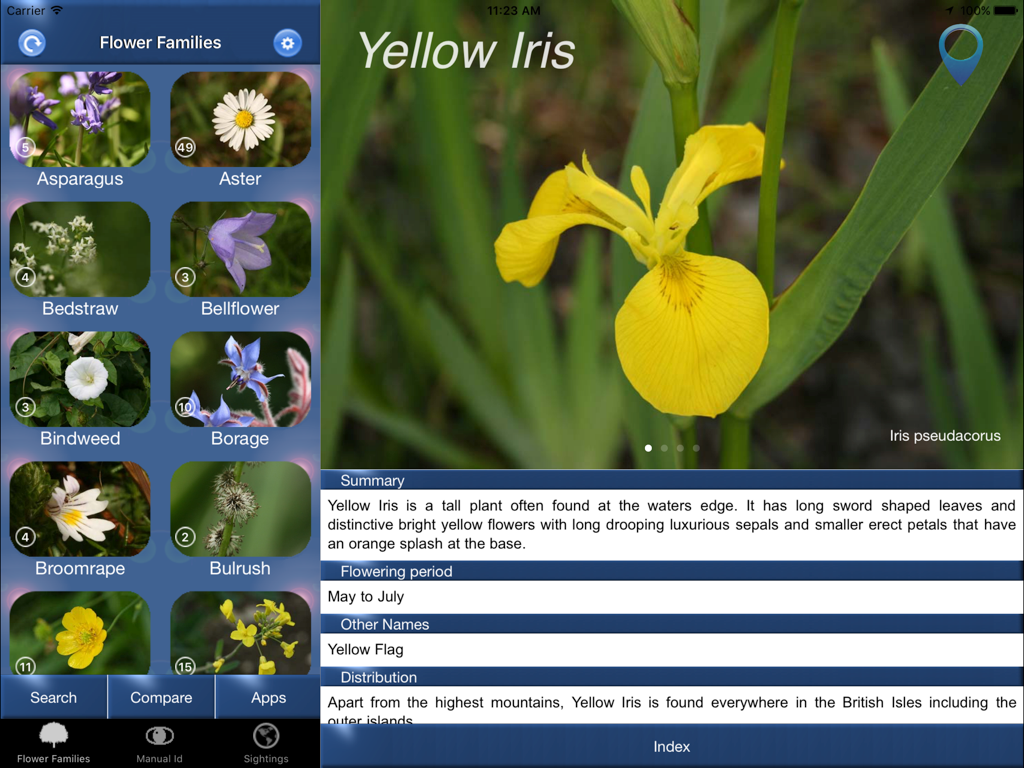Screen dimensions: 1024x768
Task: Open the yellow flower thumbnail with count 15
Action: tap(240, 633)
